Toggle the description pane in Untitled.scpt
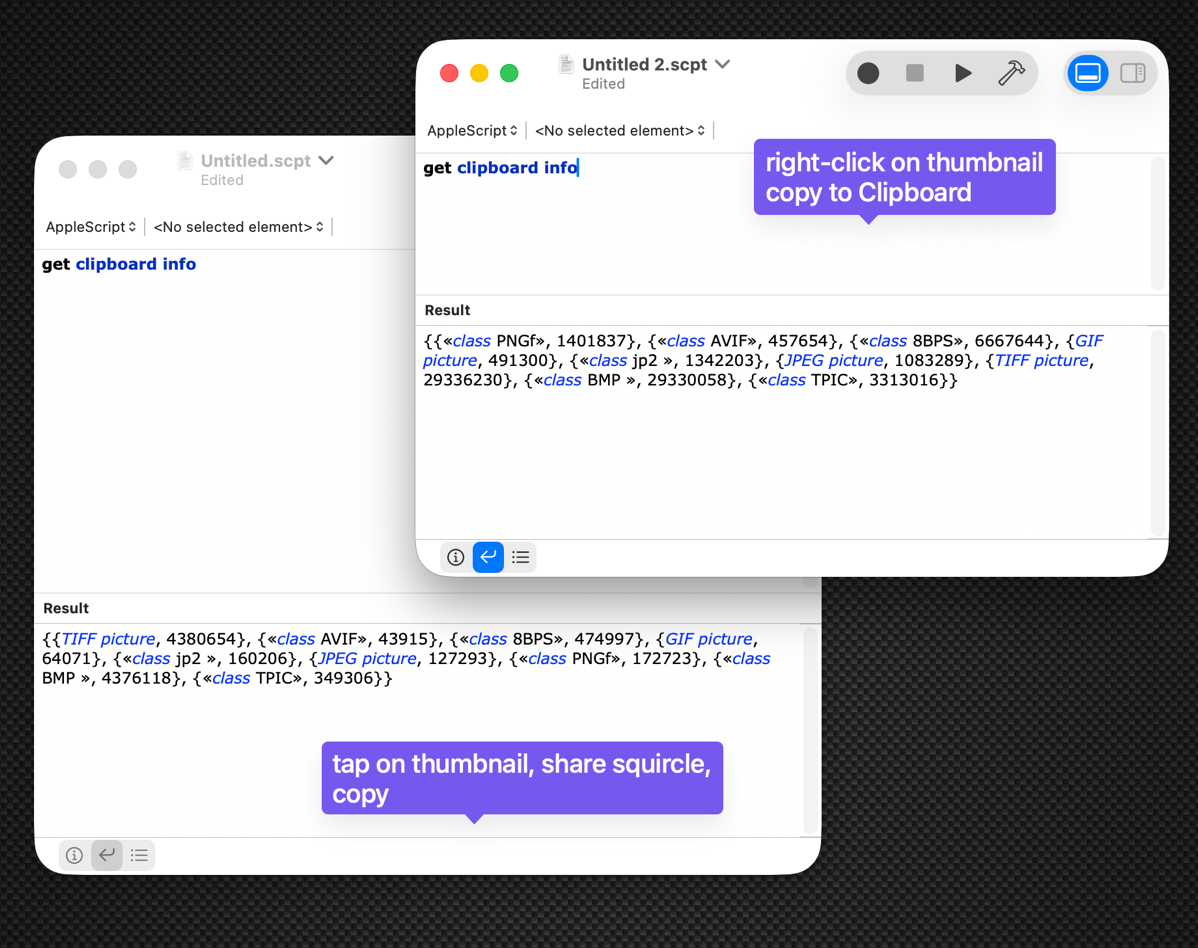1198x948 pixels. tap(73, 855)
